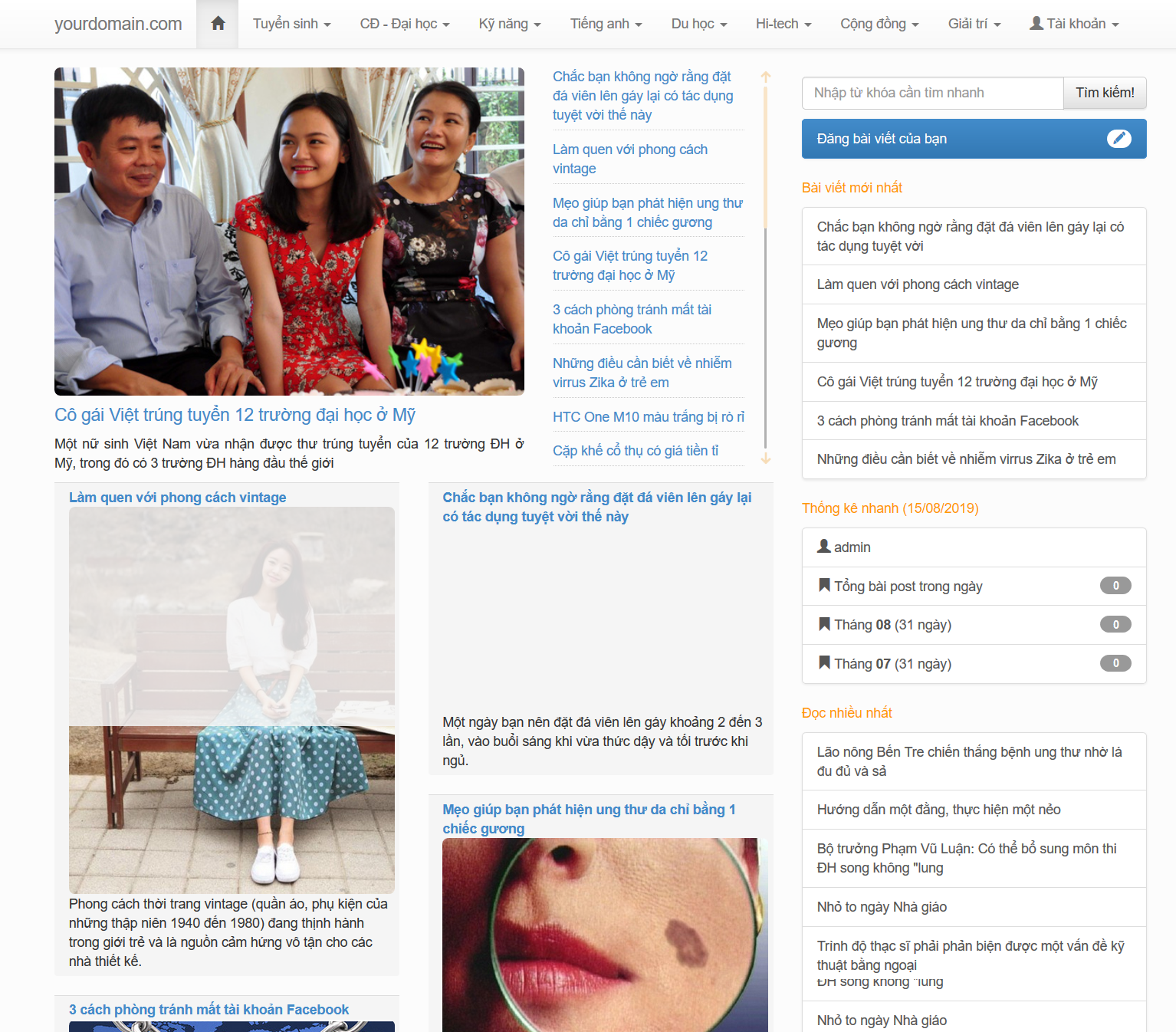Select sidebar item Làm quen với phong cách vintage
1176x1032 pixels.
coord(974,284)
